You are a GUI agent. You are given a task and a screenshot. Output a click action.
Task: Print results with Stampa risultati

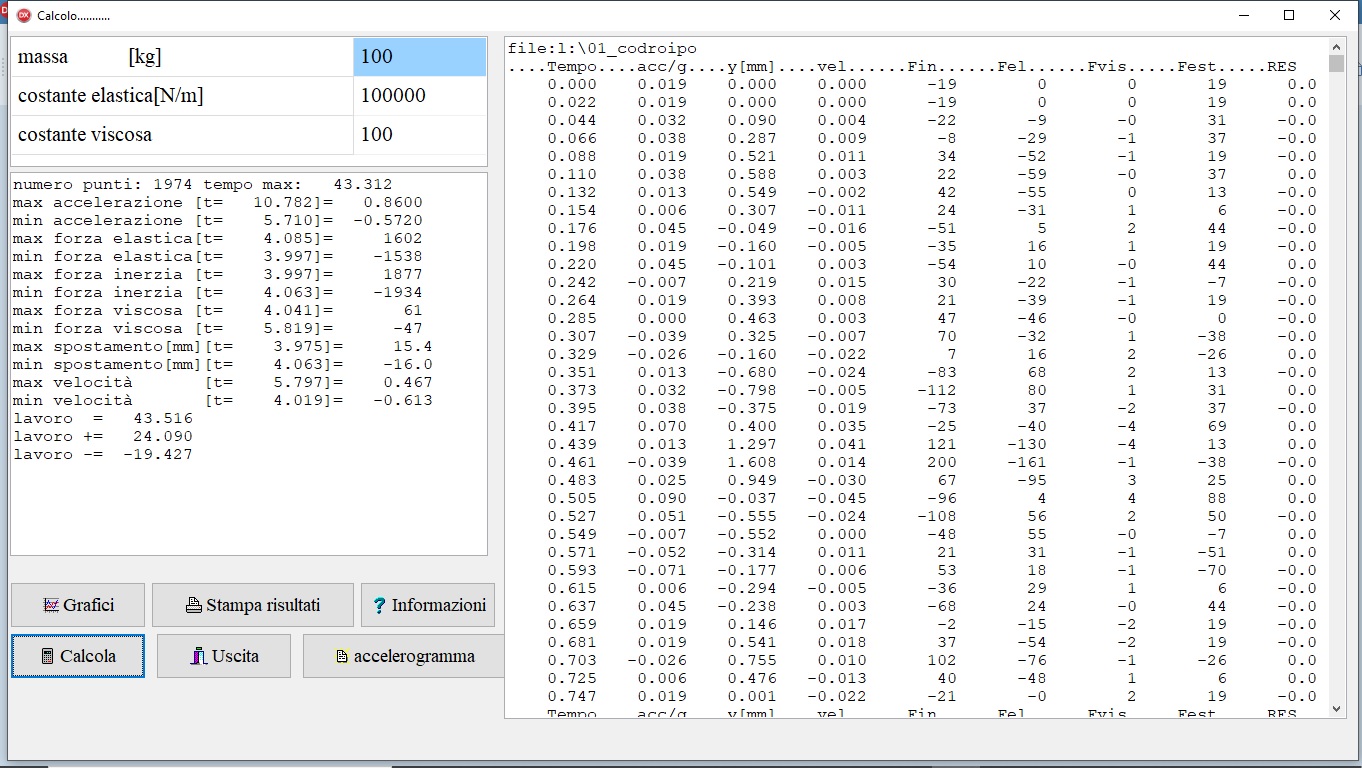(x=253, y=605)
